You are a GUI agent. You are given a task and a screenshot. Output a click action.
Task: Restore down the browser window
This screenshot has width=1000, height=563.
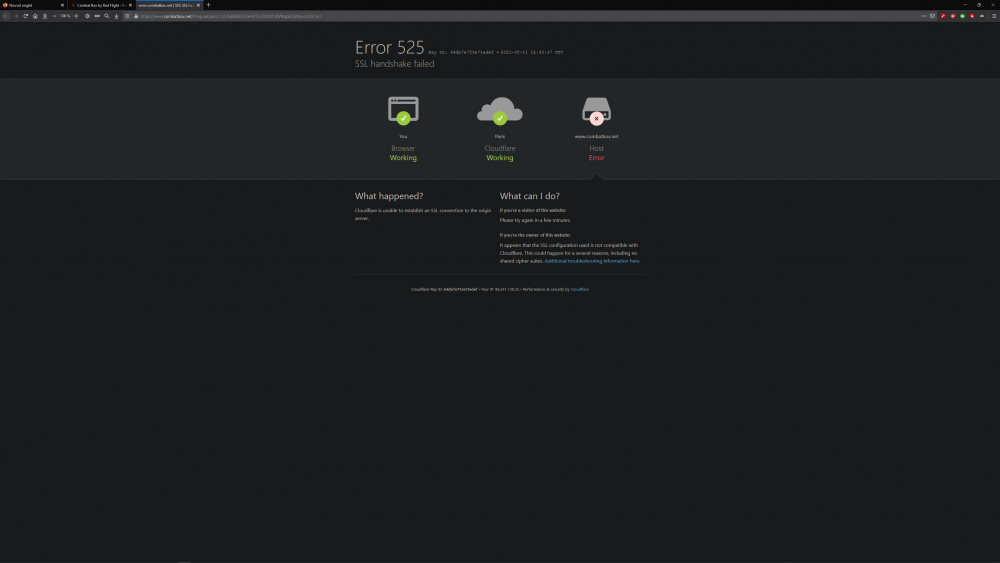(x=979, y=4)
